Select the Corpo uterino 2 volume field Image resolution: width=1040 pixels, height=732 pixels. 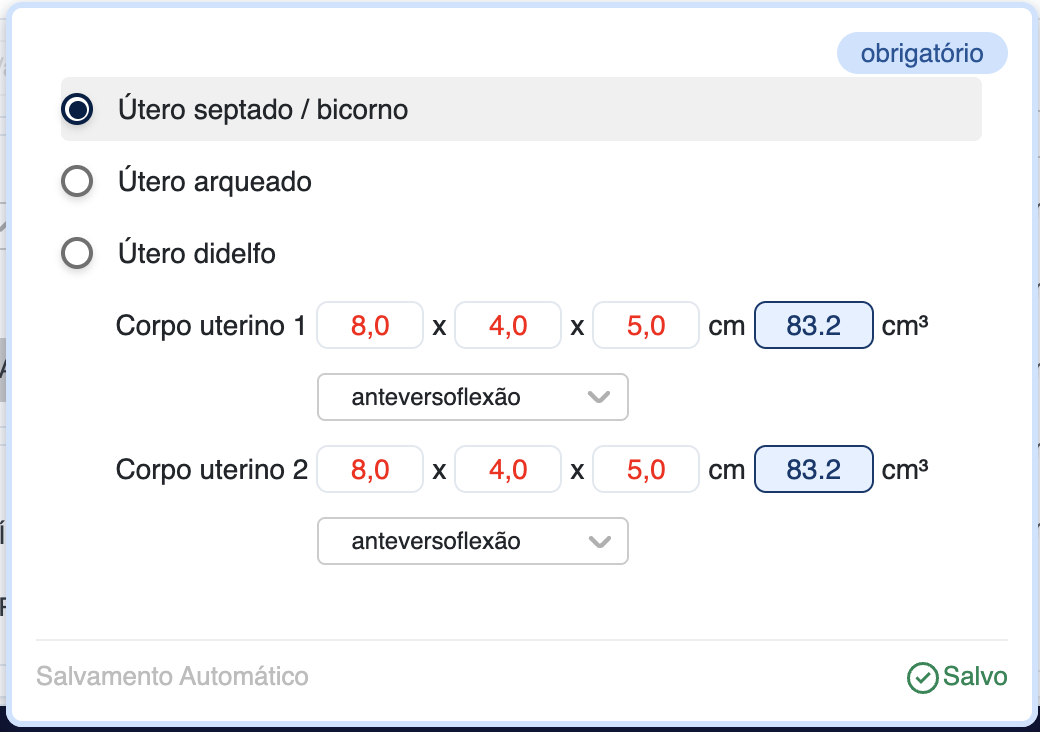pos(814,470)
